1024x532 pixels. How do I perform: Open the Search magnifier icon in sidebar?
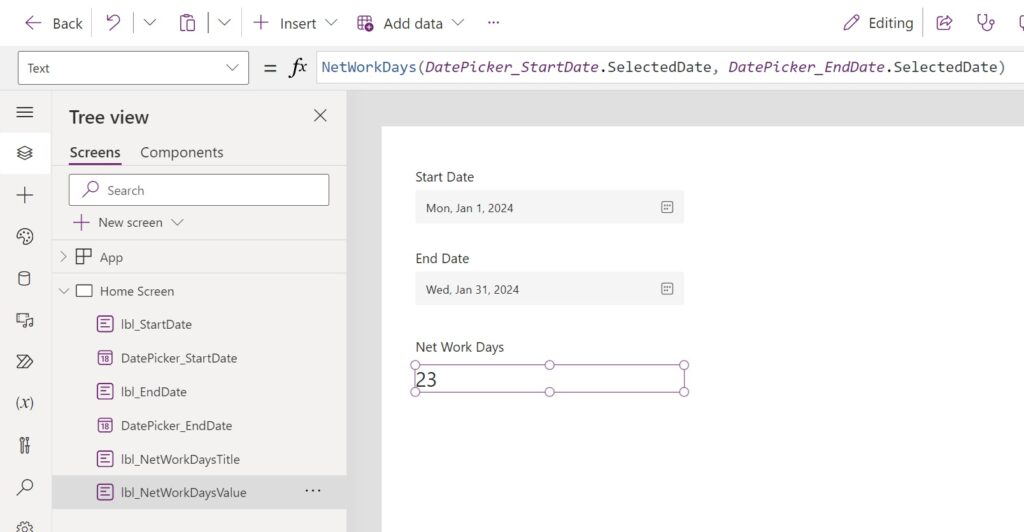point(25,487)
